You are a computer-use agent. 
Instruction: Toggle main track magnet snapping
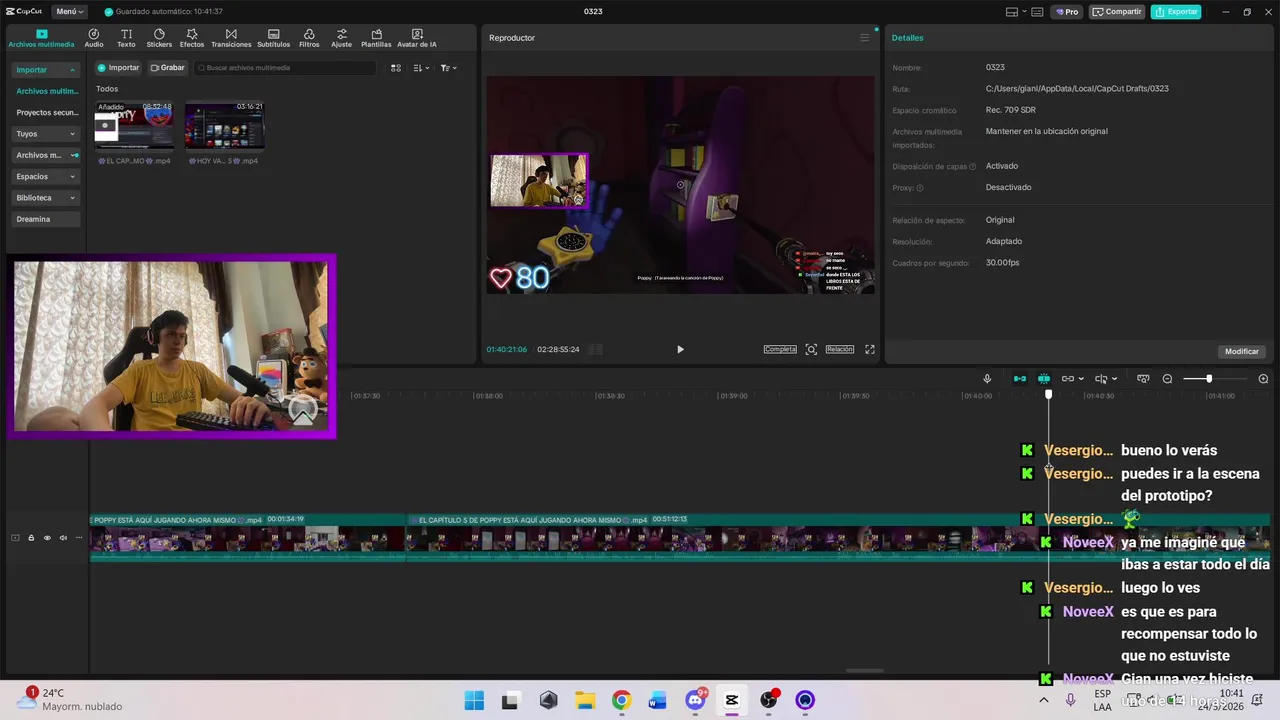[1020, 379]
